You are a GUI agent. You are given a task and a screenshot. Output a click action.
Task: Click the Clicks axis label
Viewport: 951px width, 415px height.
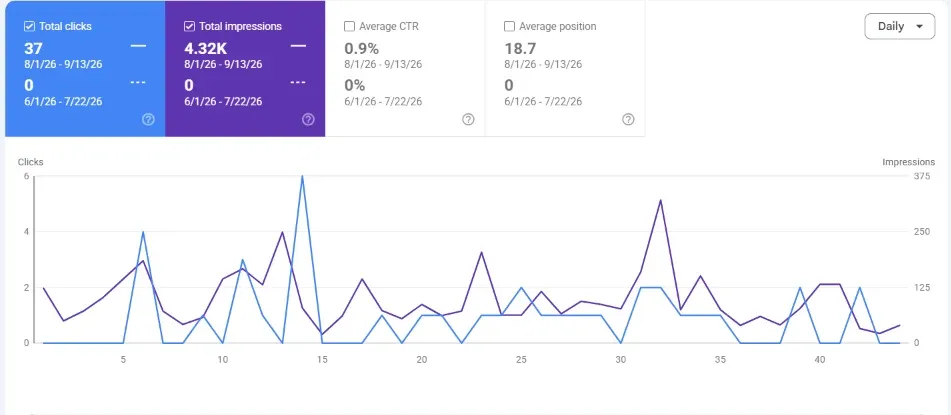coord(30,162)
